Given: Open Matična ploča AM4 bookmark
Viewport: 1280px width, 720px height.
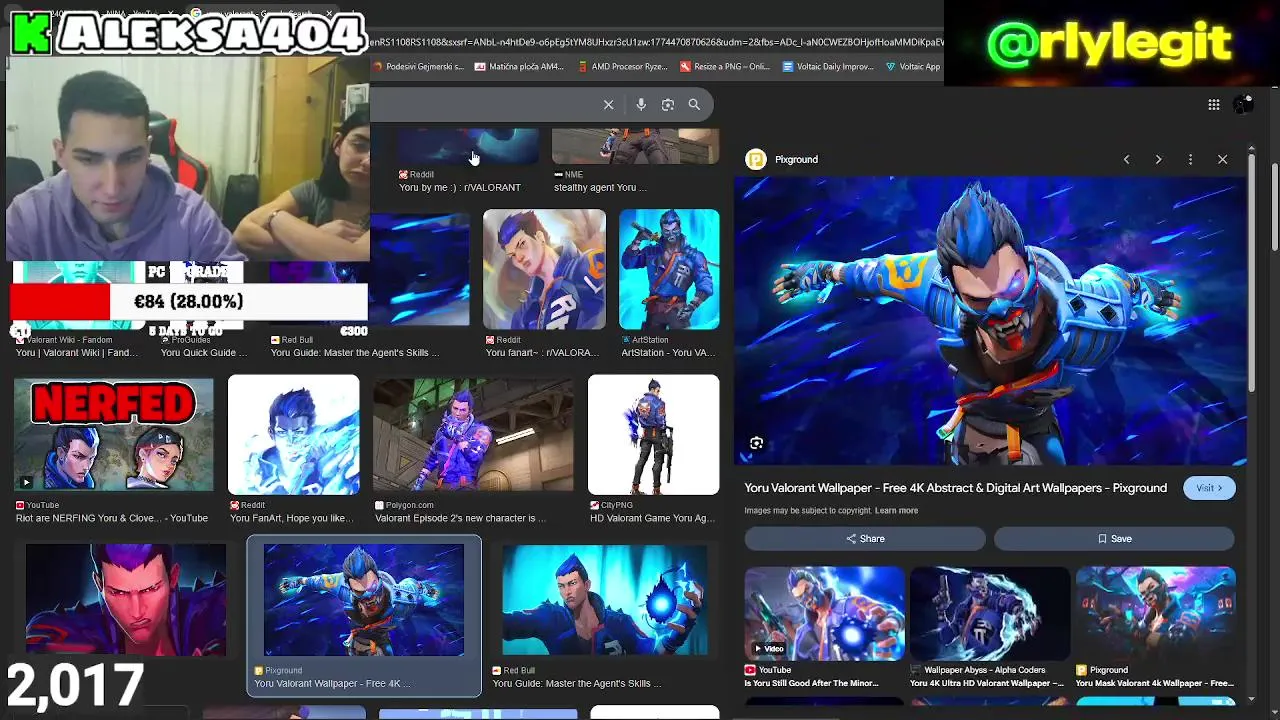Looking at the screenshot, I should [x=519, y=67].
